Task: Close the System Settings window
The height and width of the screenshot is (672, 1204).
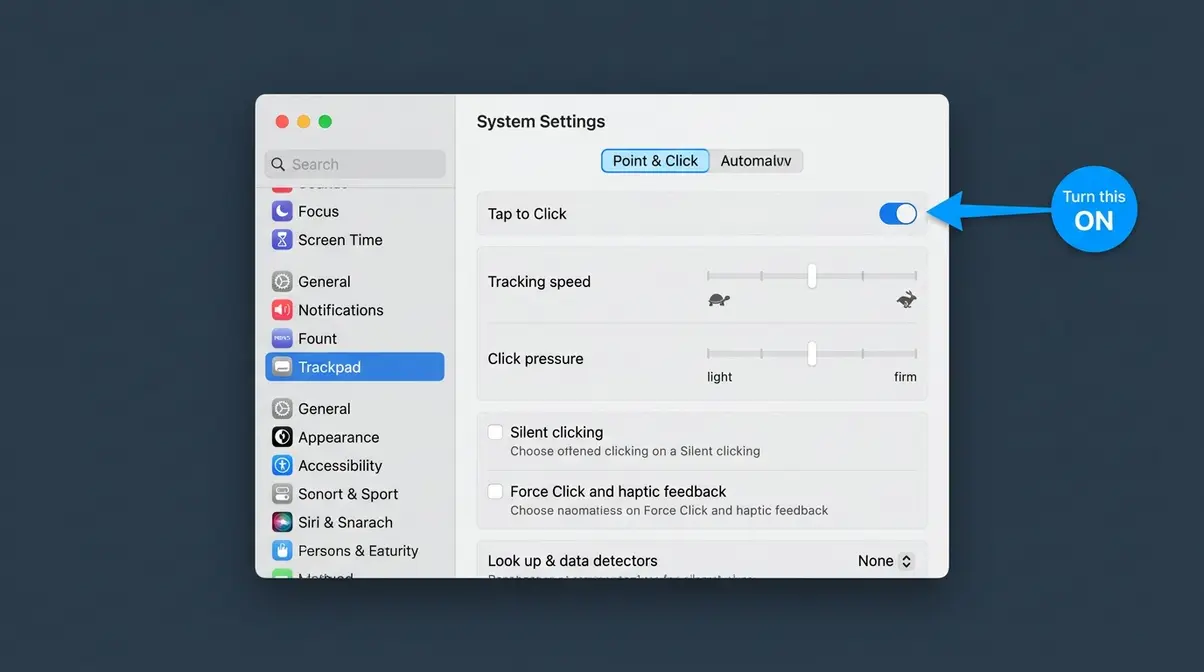Action: coord(282,122)
